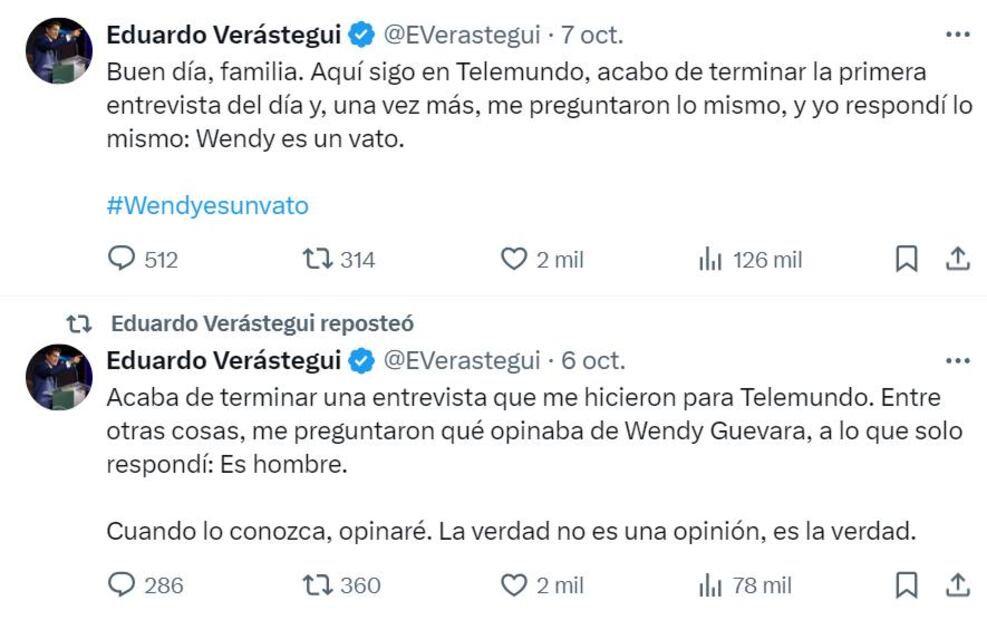Share the October 6 tweet
Viewport: 987px width, 620px height.
click(x=958, y=584)
